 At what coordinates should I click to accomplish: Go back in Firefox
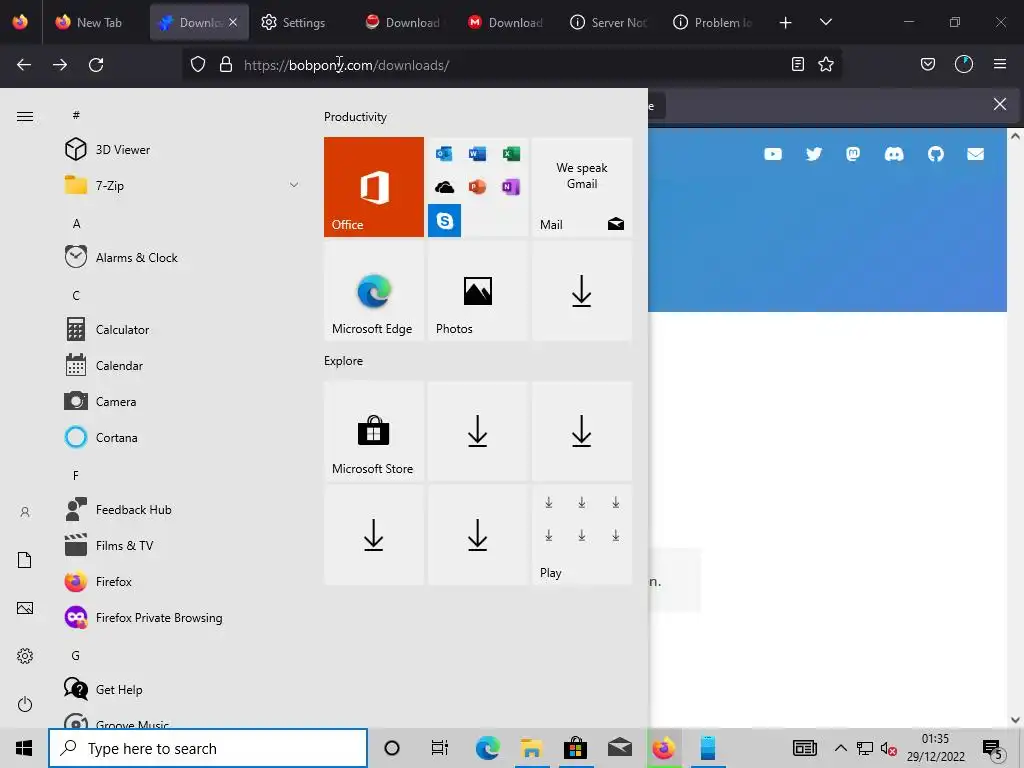24,65
